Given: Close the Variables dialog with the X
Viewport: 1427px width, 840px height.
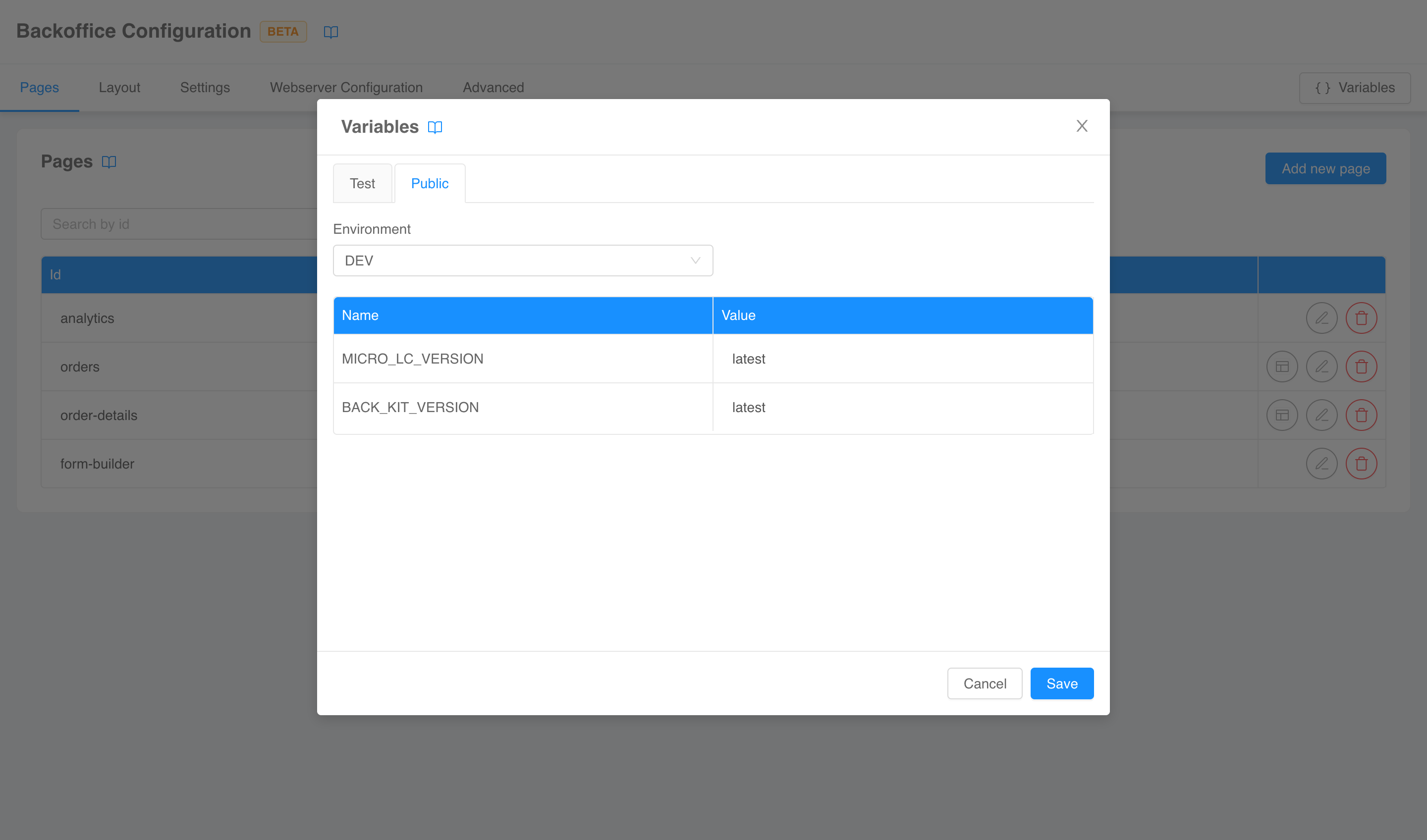Looking at the screenshot, I should pos(1082,126).
